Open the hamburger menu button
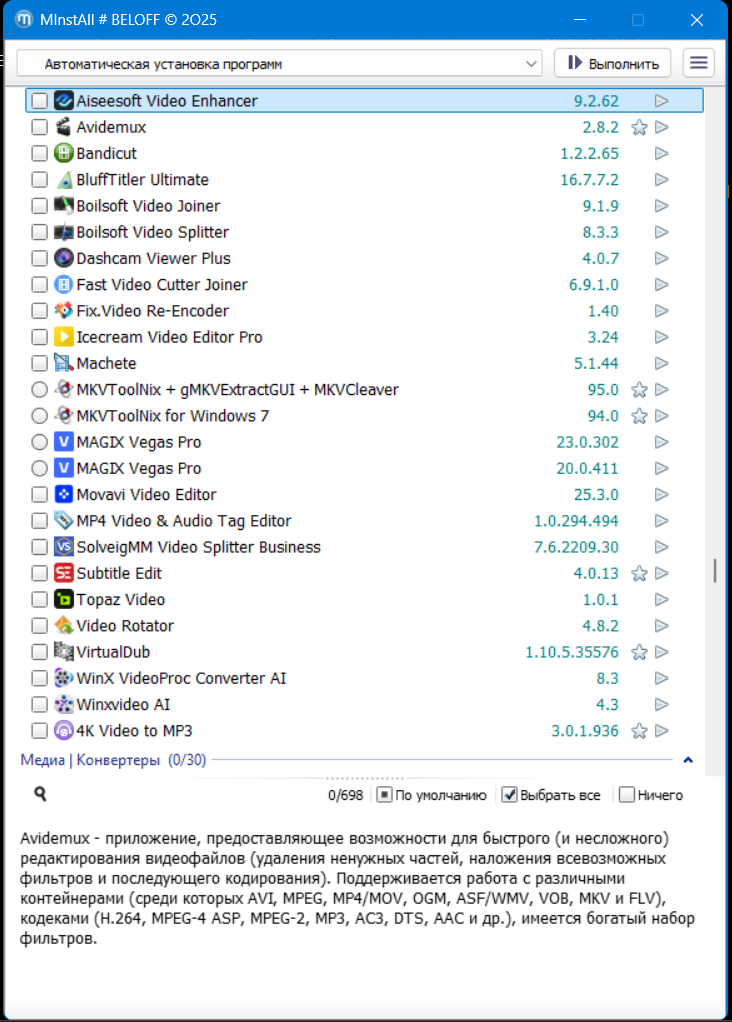The width and height of the screenshot is (732, 1022). pyautogui.click(x=699, y=63)
